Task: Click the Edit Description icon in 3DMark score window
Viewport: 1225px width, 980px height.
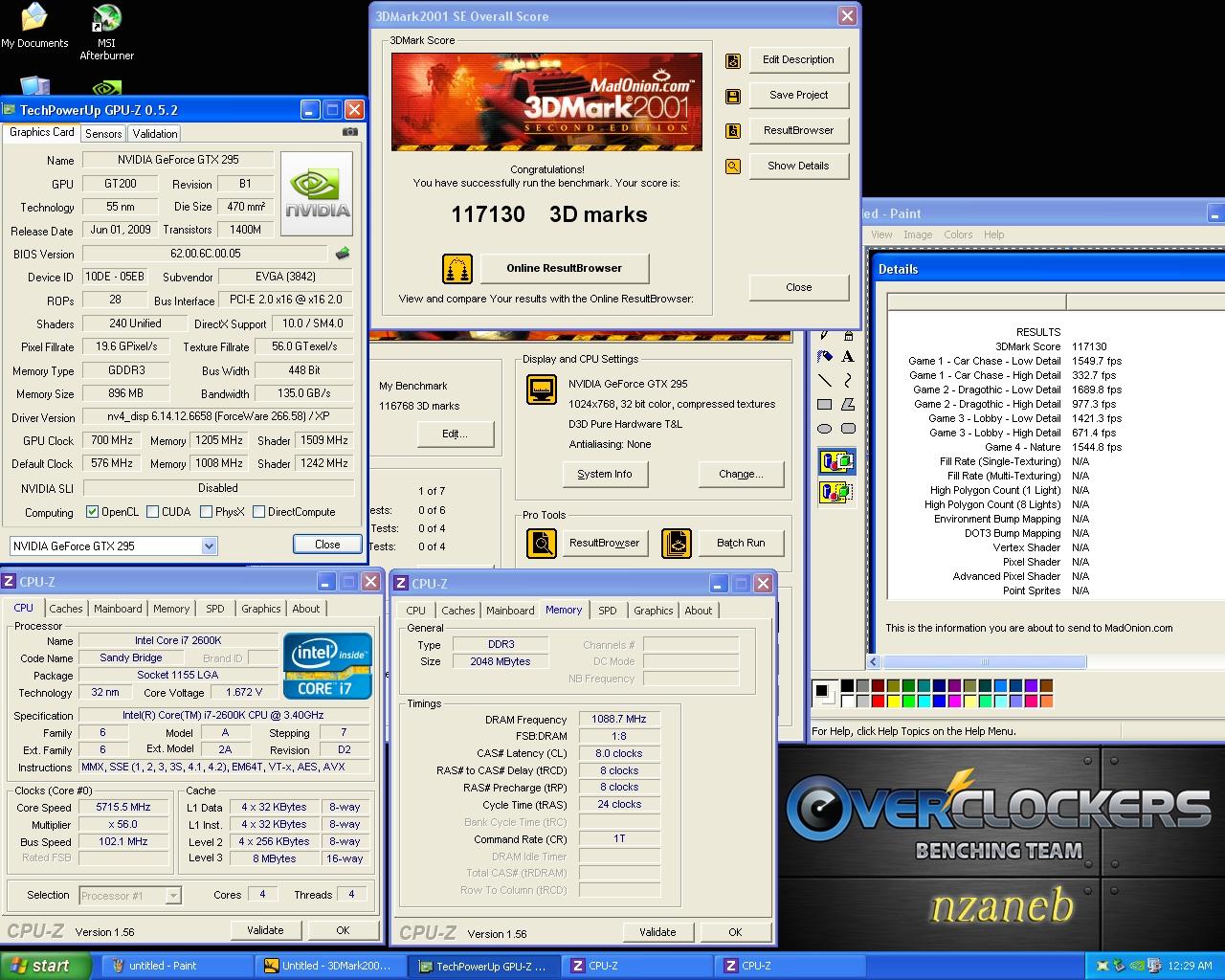Action: tap(733, 60)
